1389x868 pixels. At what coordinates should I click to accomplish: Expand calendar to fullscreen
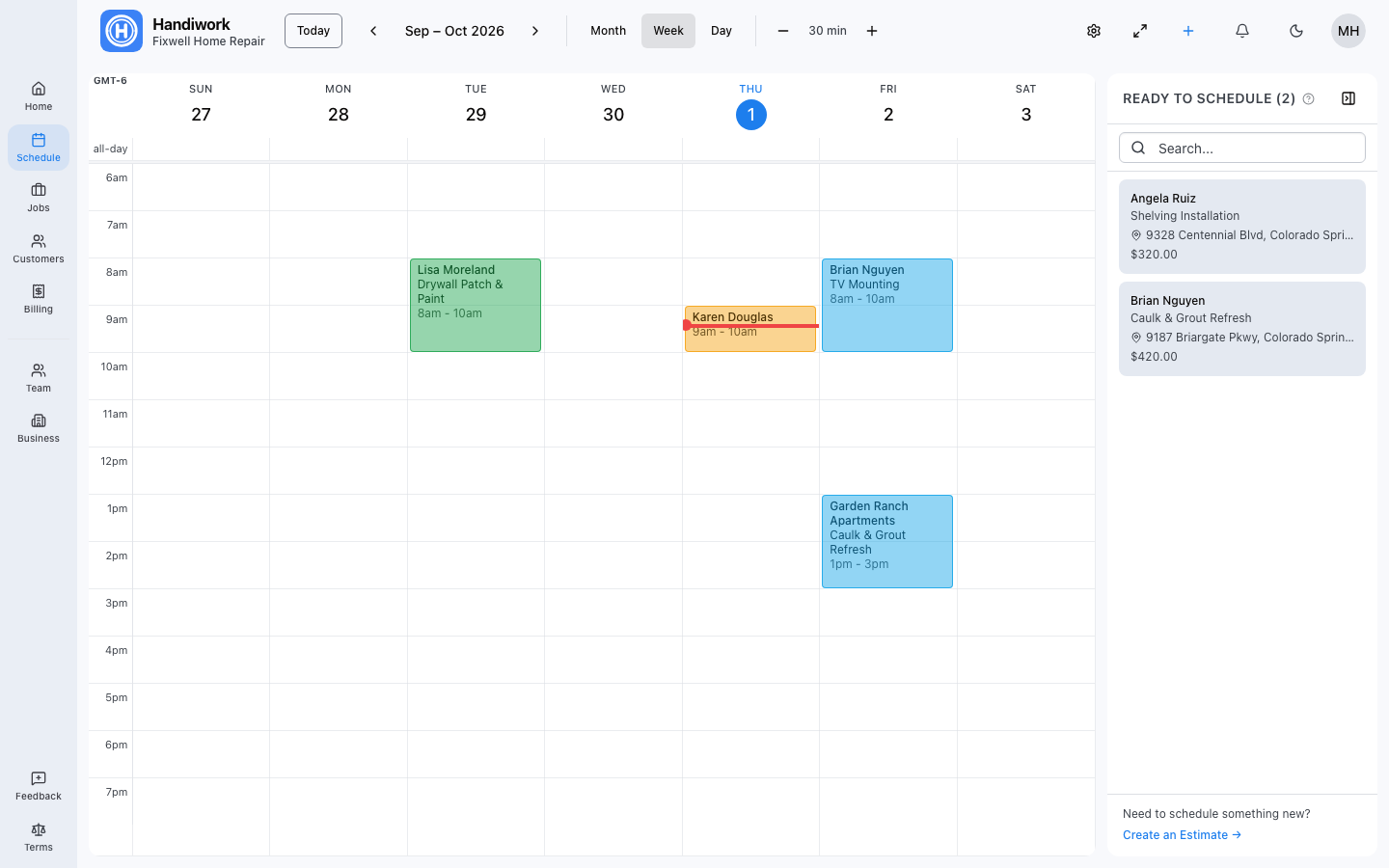click(1140, 31)
